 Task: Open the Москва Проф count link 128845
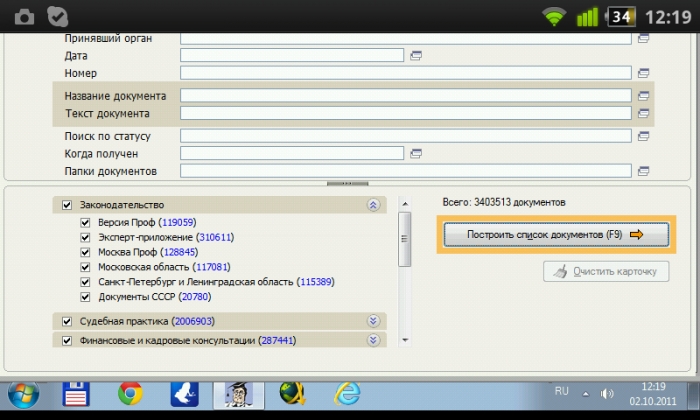179,252
